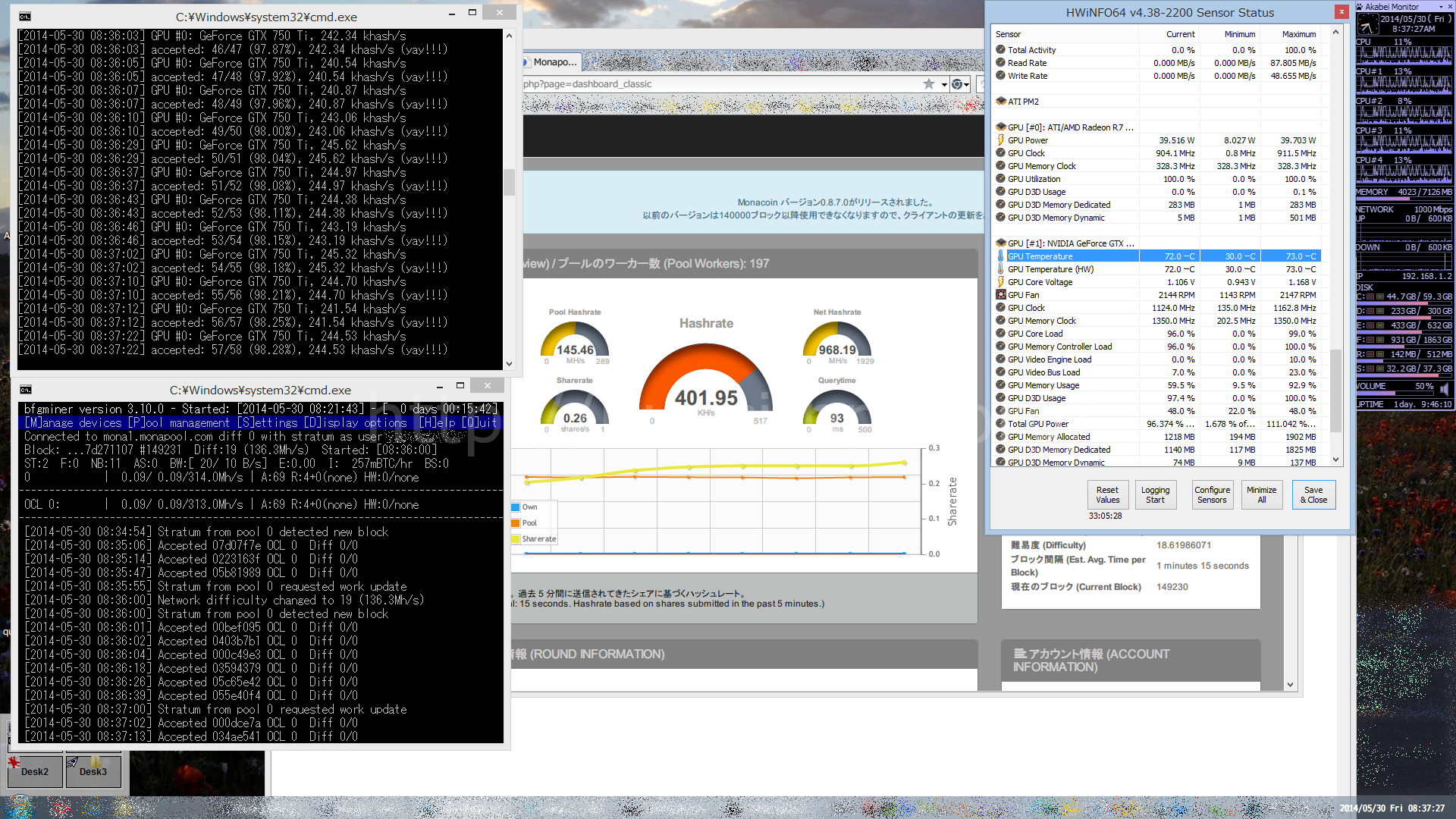This screenshot has height=819, width=1456.
Task: Click the Reset Values button in HWiNFO64
Action: (1107, 494)
